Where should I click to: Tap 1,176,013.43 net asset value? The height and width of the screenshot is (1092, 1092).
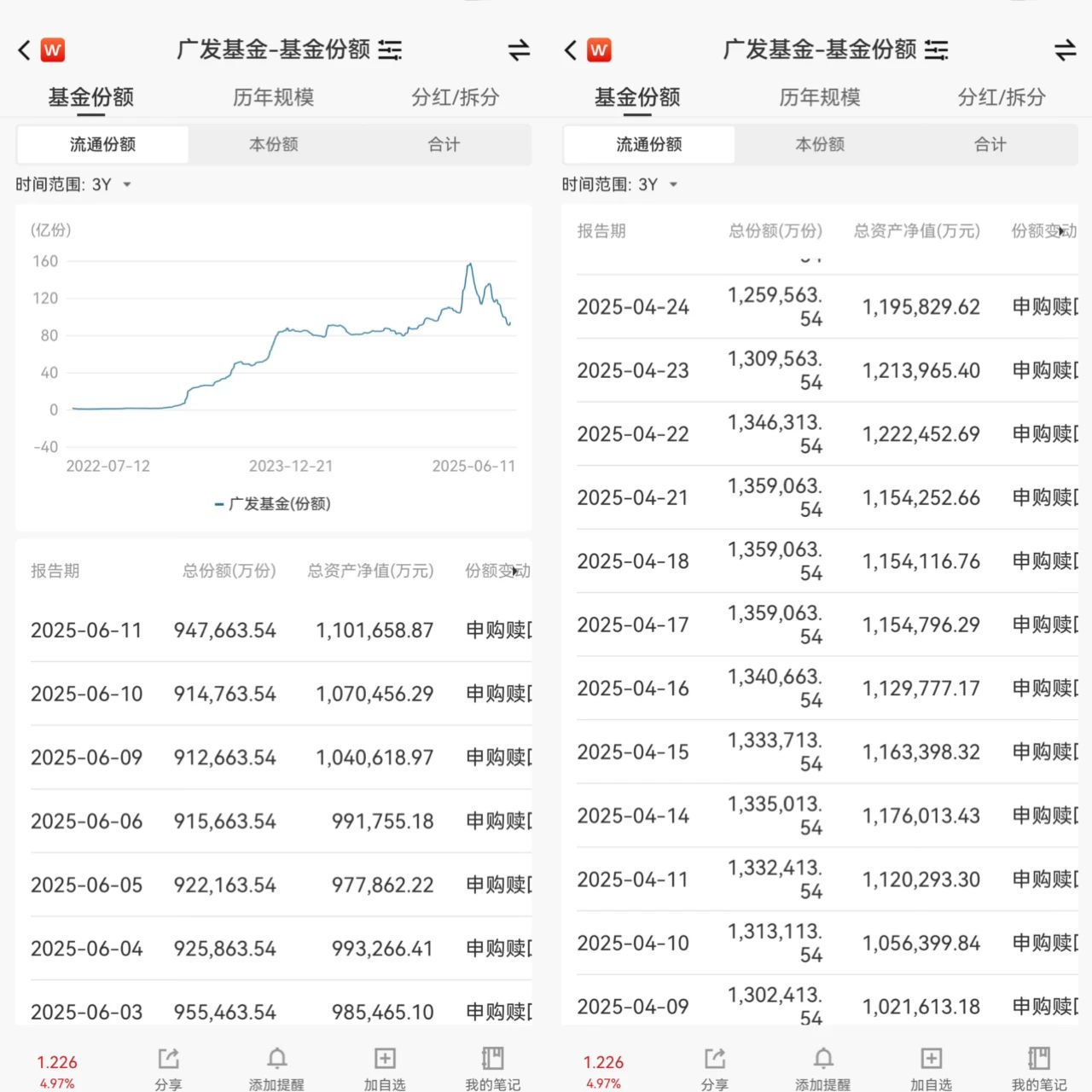[921, 816]
